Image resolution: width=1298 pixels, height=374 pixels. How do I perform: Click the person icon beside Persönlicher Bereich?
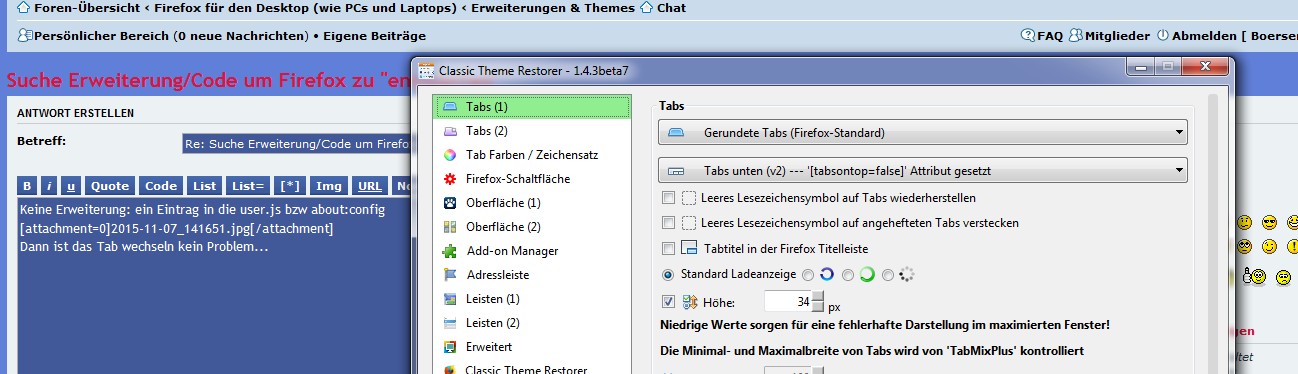point(25,36)
